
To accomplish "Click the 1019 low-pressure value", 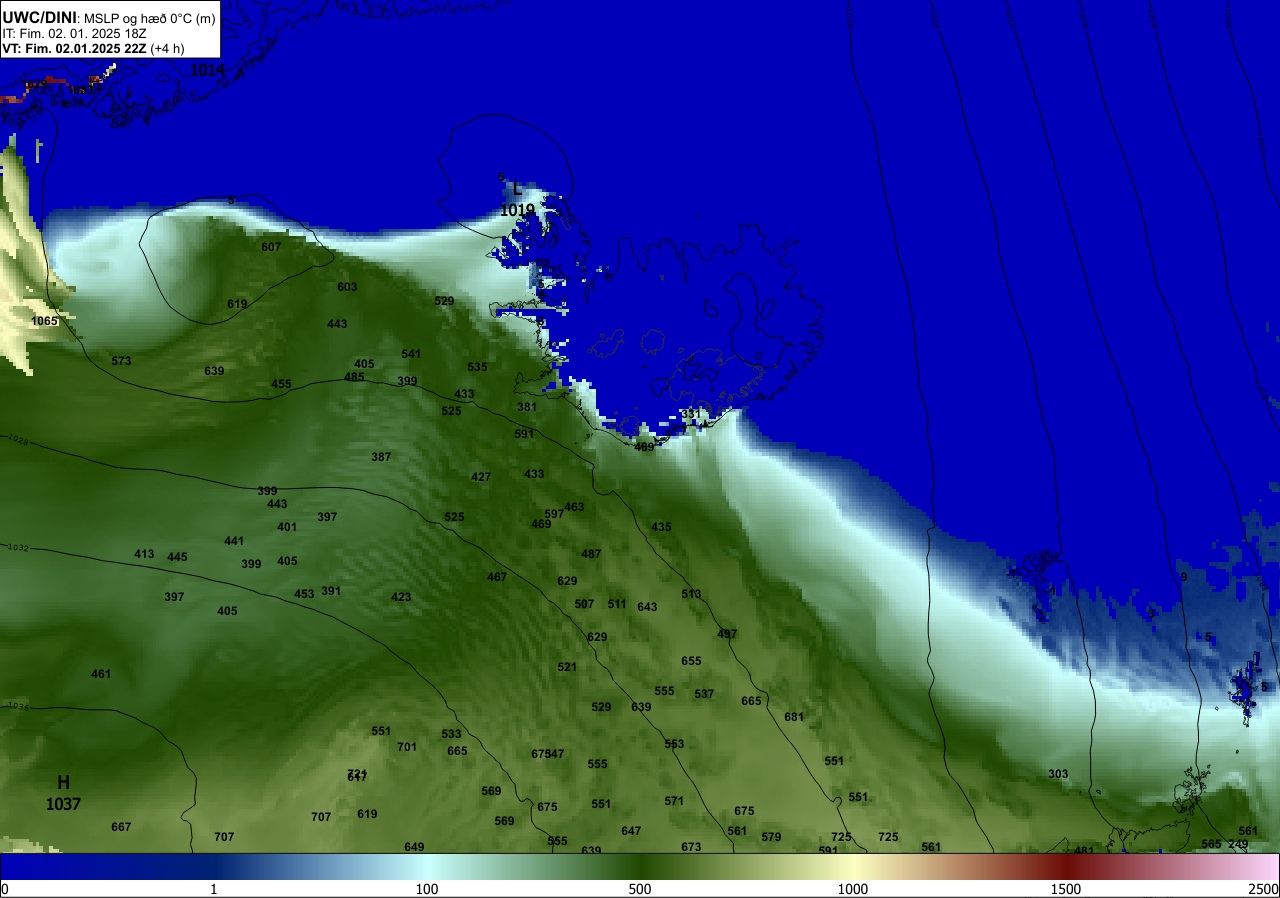I will click(517, 211).
